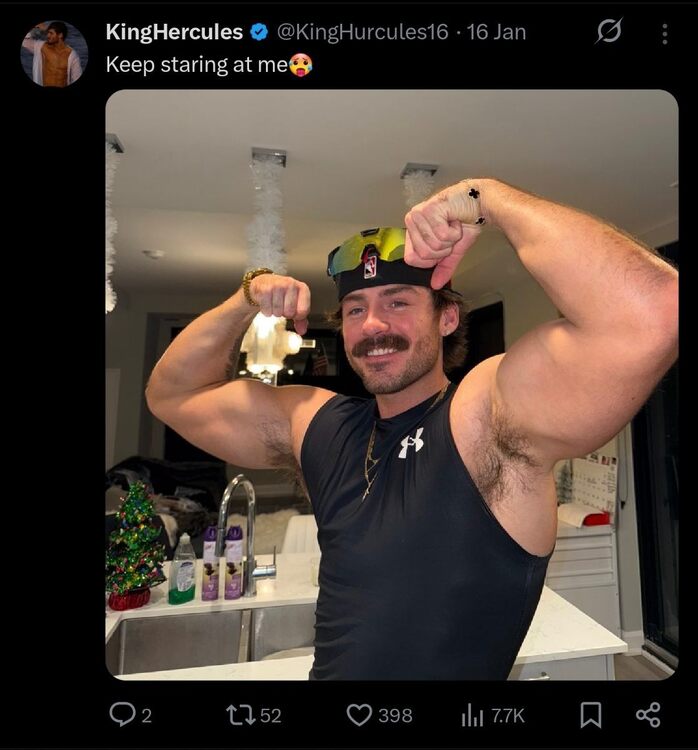
Task: Open the attached flexing photo
Action: point(392,385)
